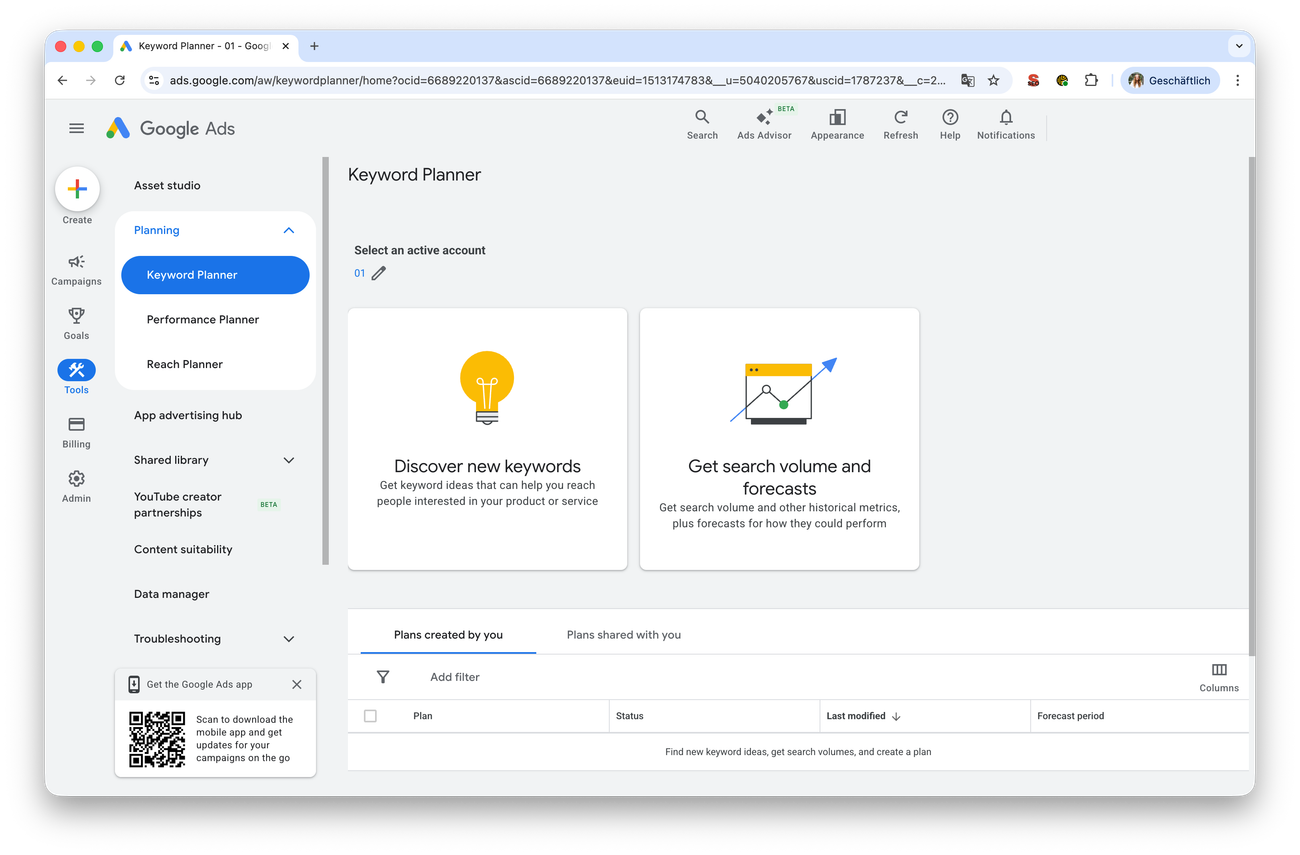Choose Discover new keywords card

point(487,439)
